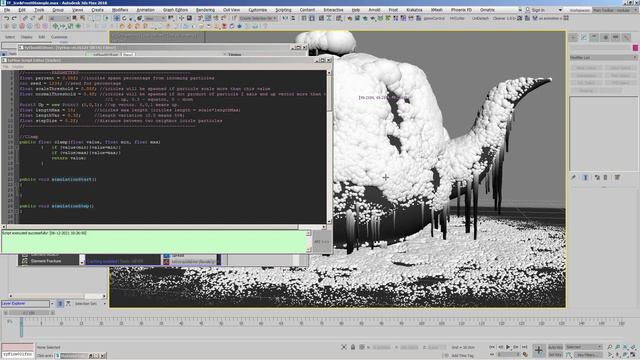Click the pink object color swatch
Screen dimensions: 640x360
635,48
